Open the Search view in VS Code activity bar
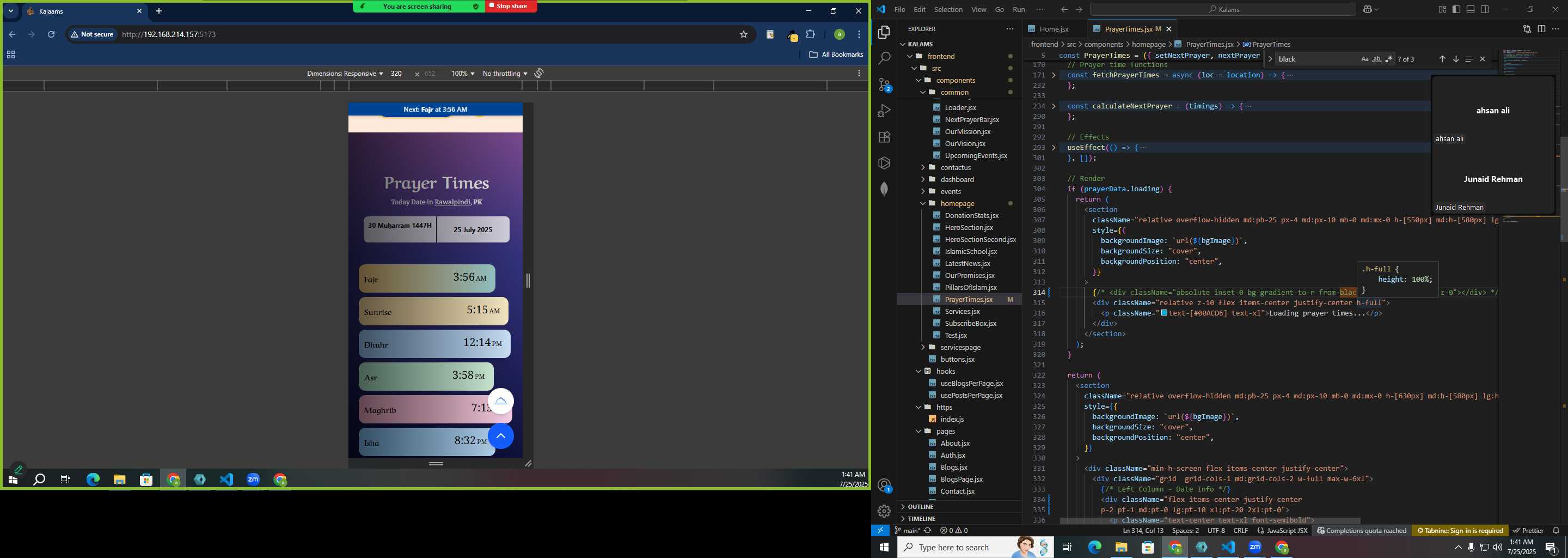The width and height of the screenshot is (1568, 558). coord(884,58)
